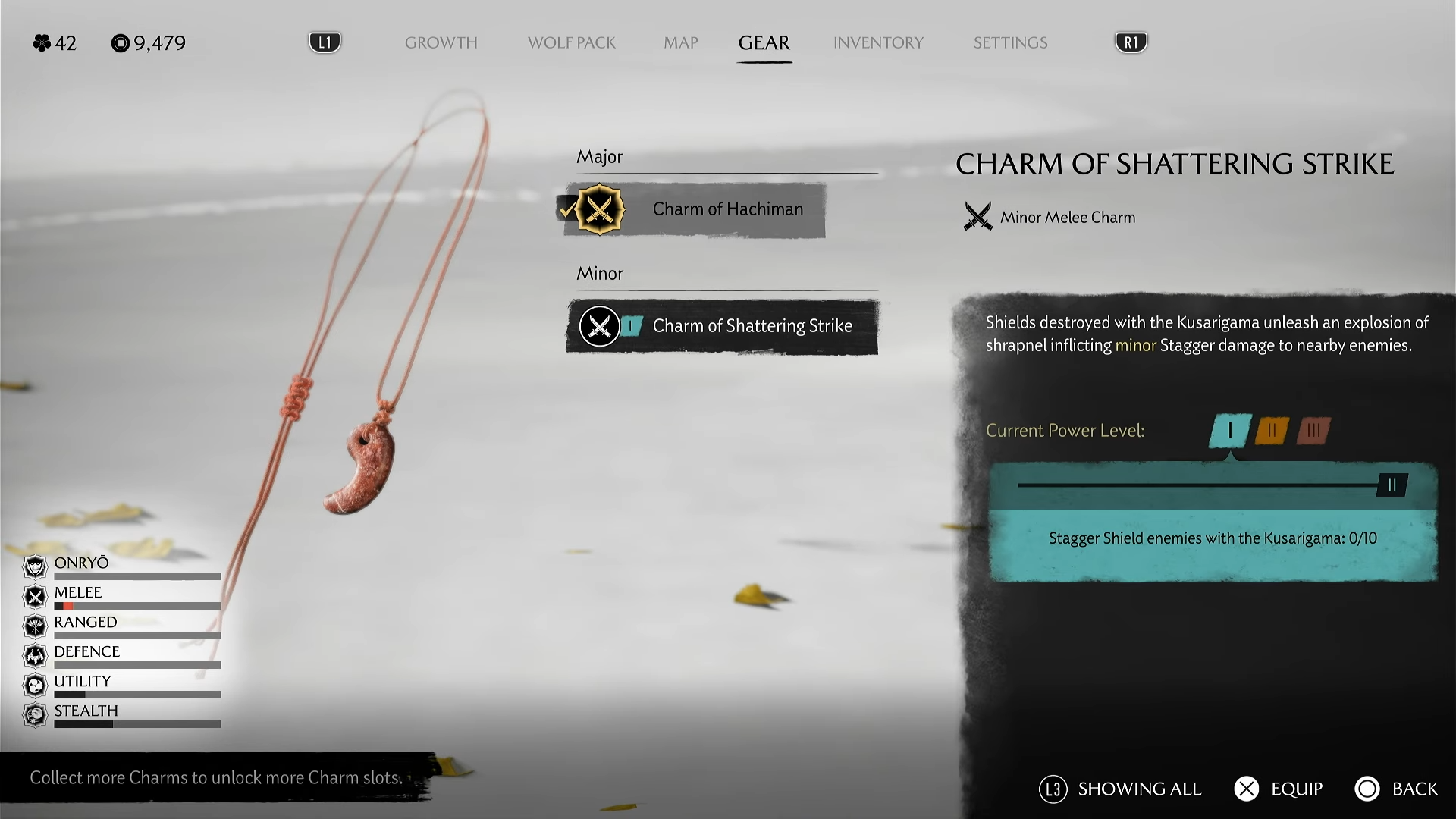Viewport: 1456px width, 819px height.
Task: Select the Utility stat icon
Action: point(35,685)
